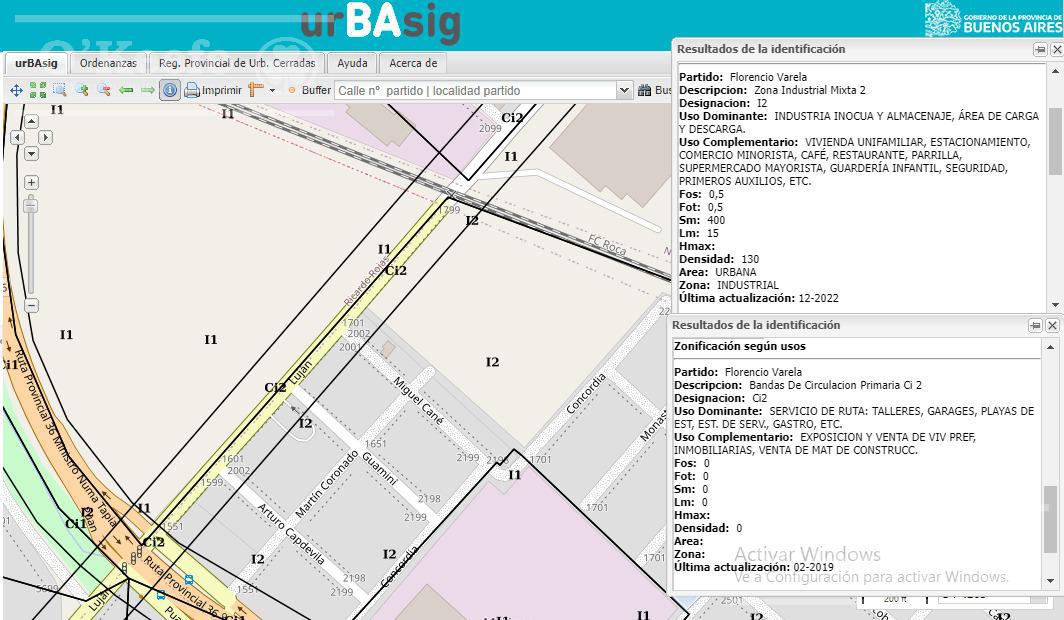
Task: Click the 'FC Roca' railway label on map
Action: coord(607,245)
